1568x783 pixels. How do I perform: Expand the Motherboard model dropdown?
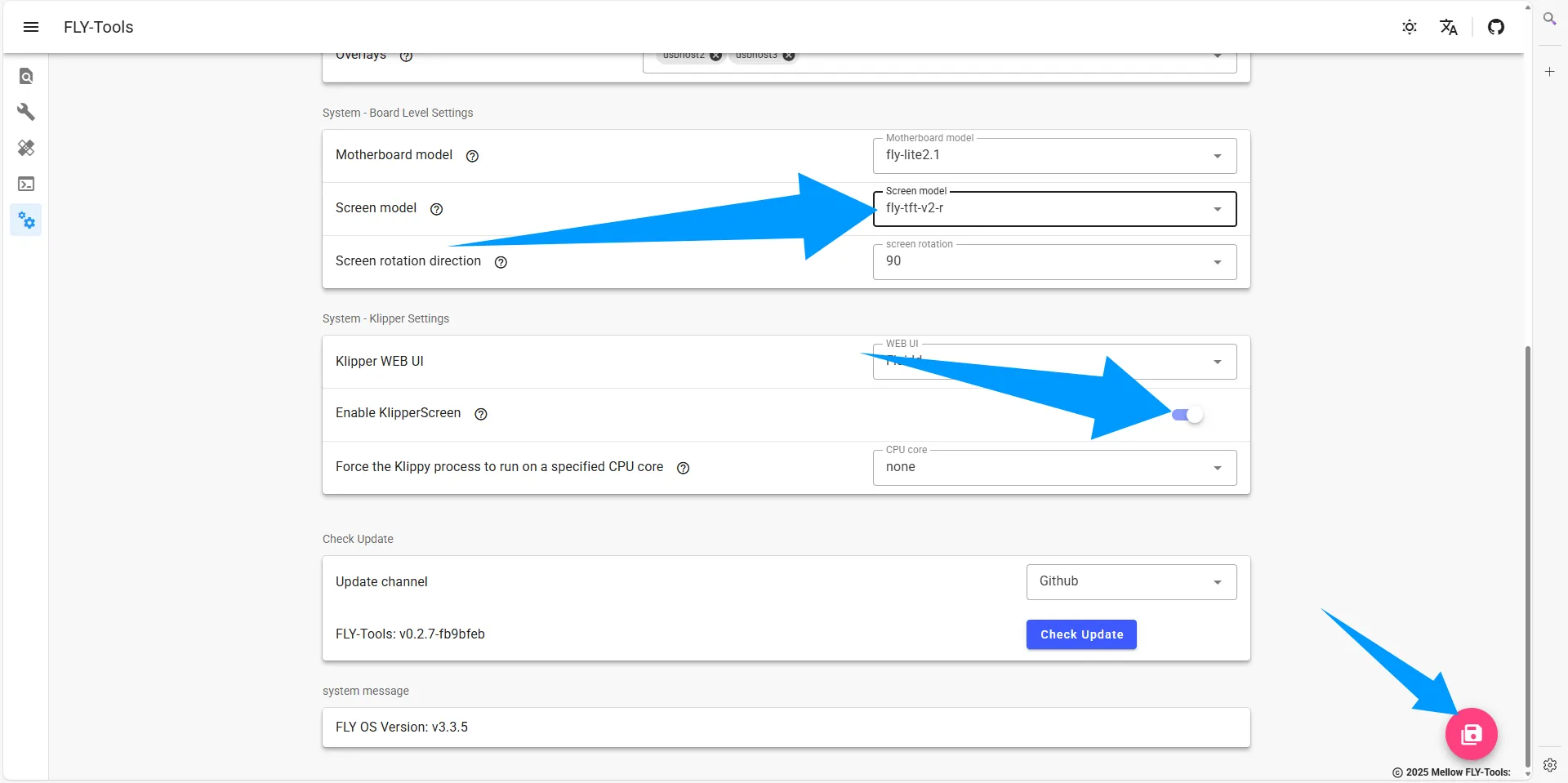[x=1054, y=156]
